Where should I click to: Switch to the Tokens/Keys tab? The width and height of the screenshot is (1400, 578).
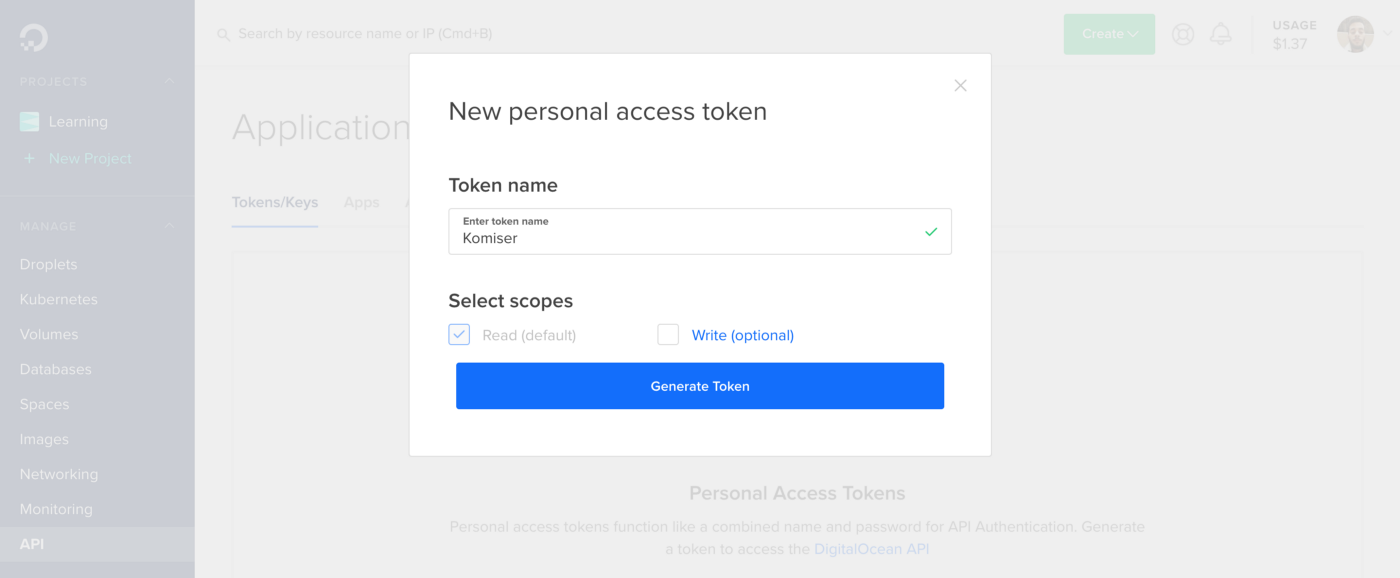pos(275,202)
